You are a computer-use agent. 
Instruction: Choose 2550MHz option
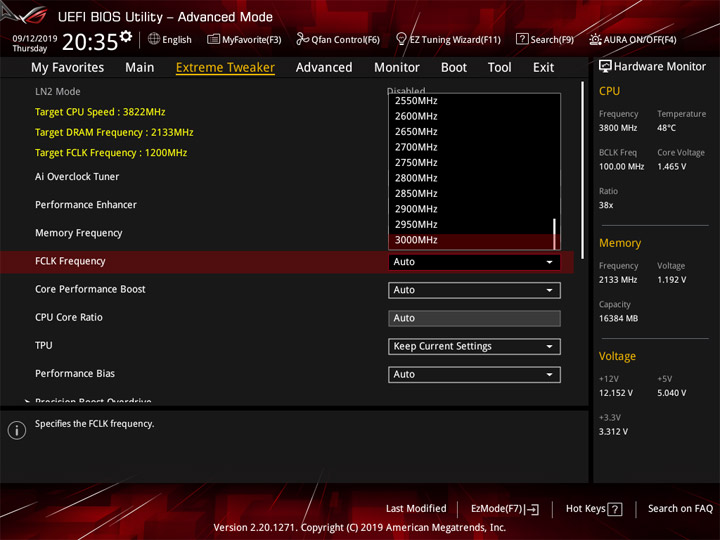click(472, 101)
